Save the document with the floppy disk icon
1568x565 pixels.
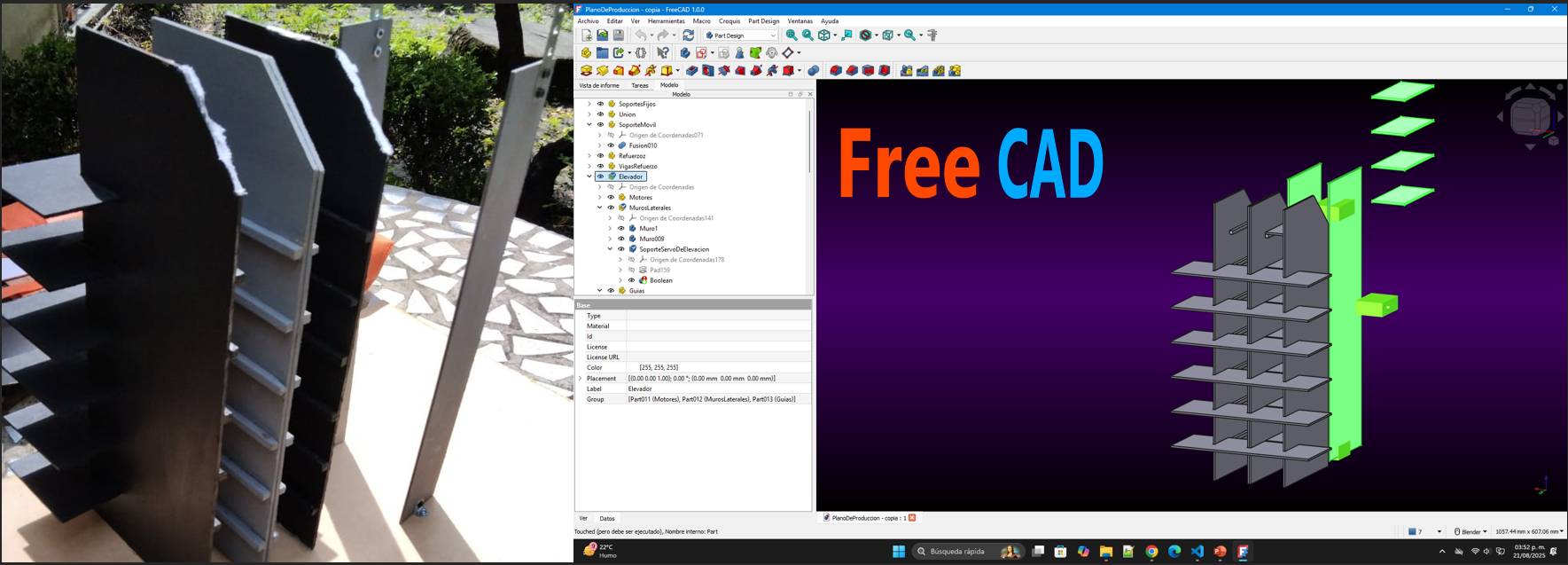618,35
